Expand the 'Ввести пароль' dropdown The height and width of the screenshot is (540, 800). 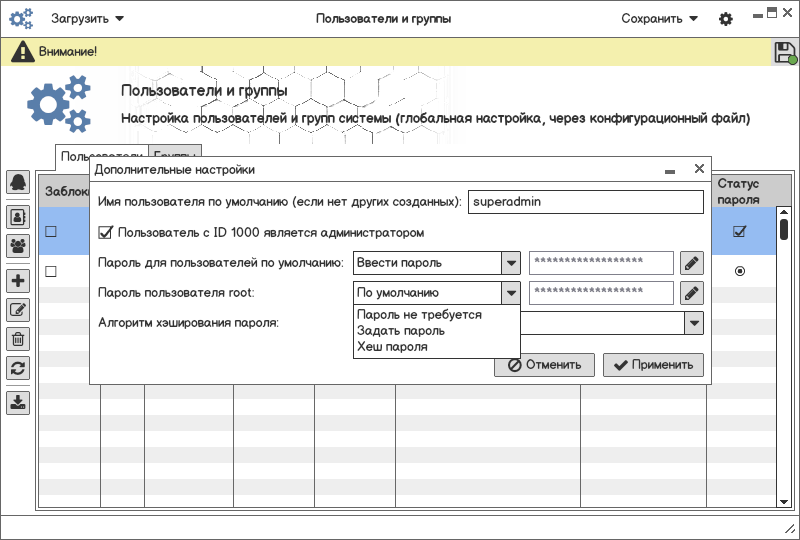coord(511,263)
